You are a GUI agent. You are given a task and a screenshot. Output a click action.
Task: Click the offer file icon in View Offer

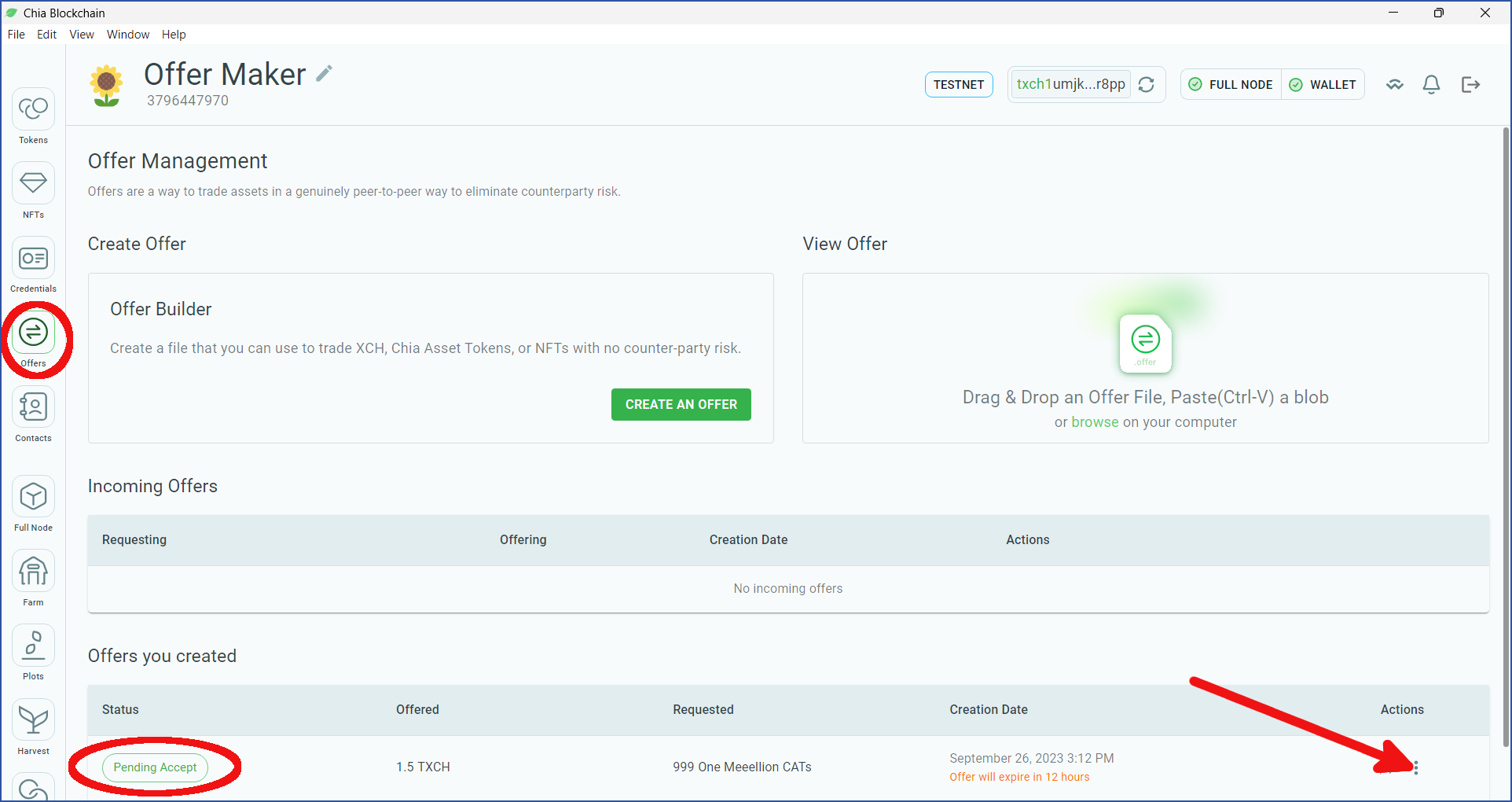1146,344
